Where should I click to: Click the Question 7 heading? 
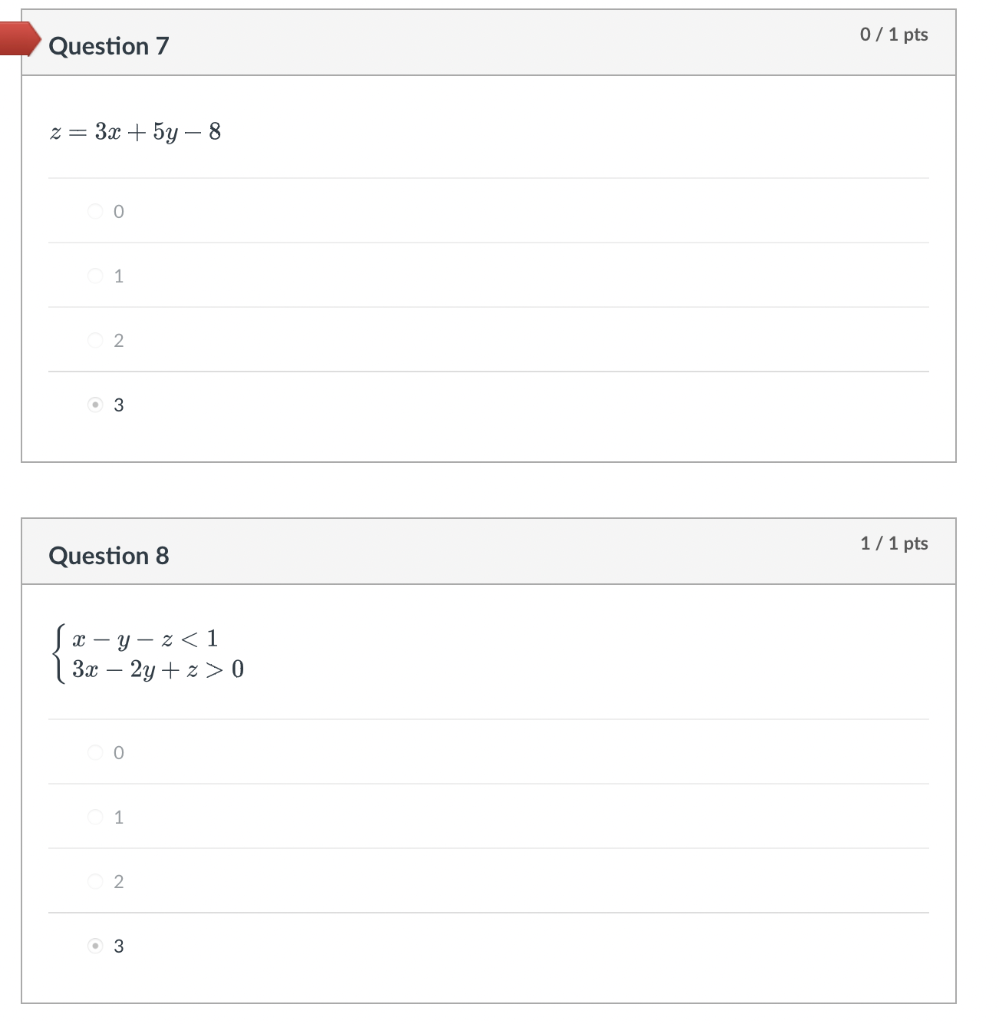(x=109, y=45)
